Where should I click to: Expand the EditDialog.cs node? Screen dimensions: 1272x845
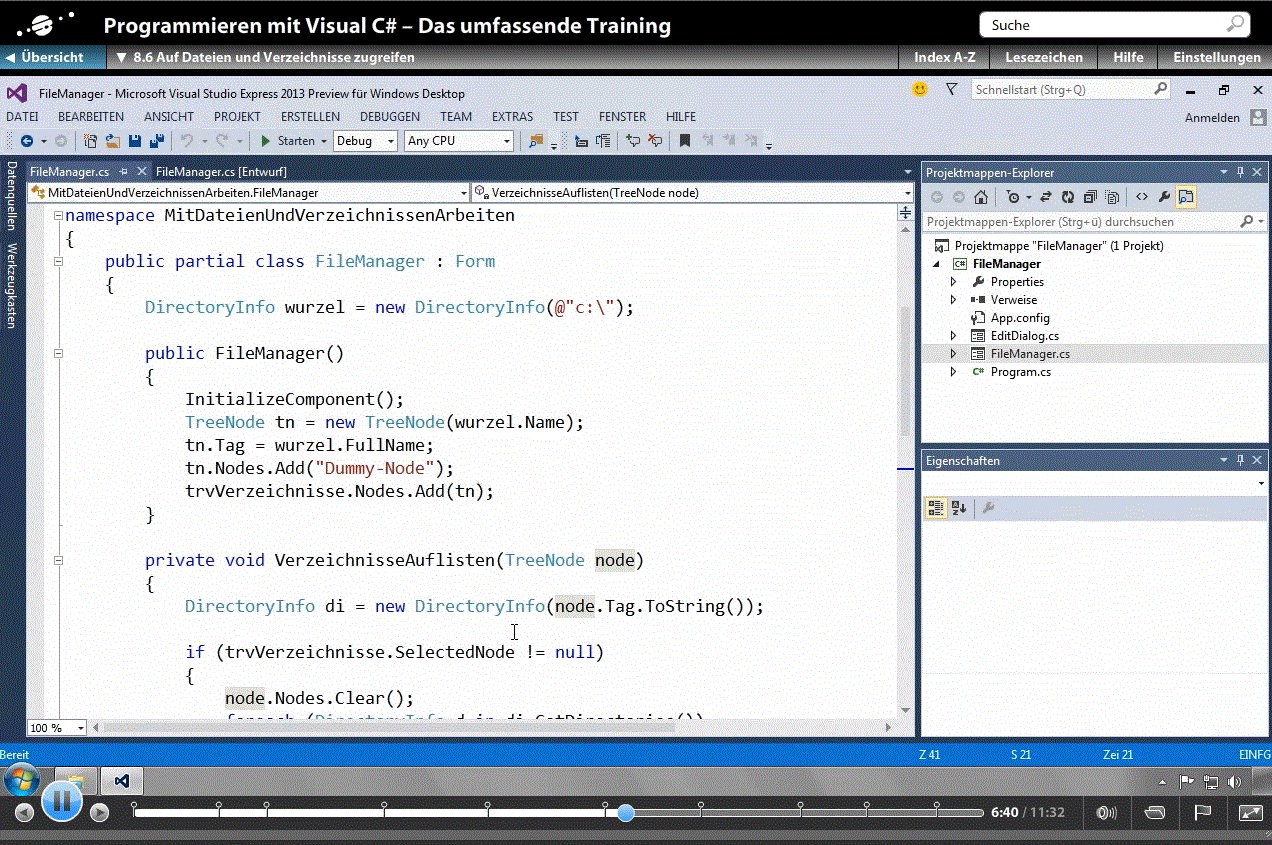(954, 336)
